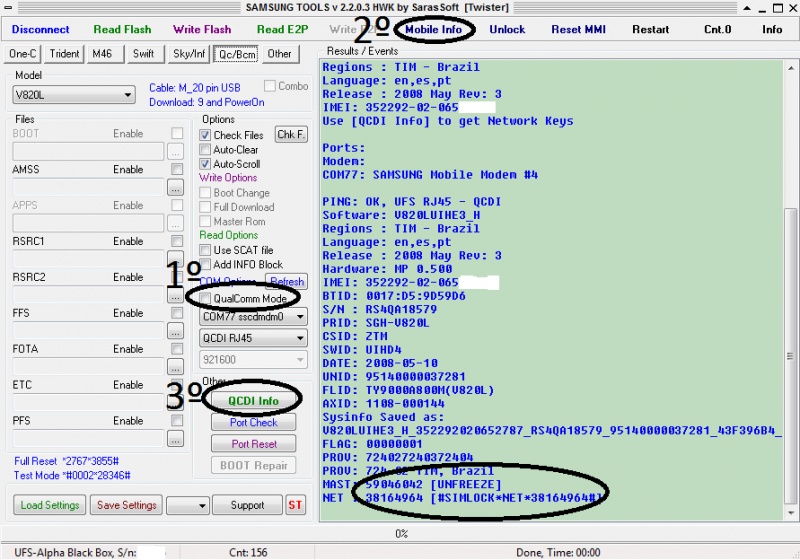Click the QCDI Info button
800x560 pixels.
click(254, 401)
